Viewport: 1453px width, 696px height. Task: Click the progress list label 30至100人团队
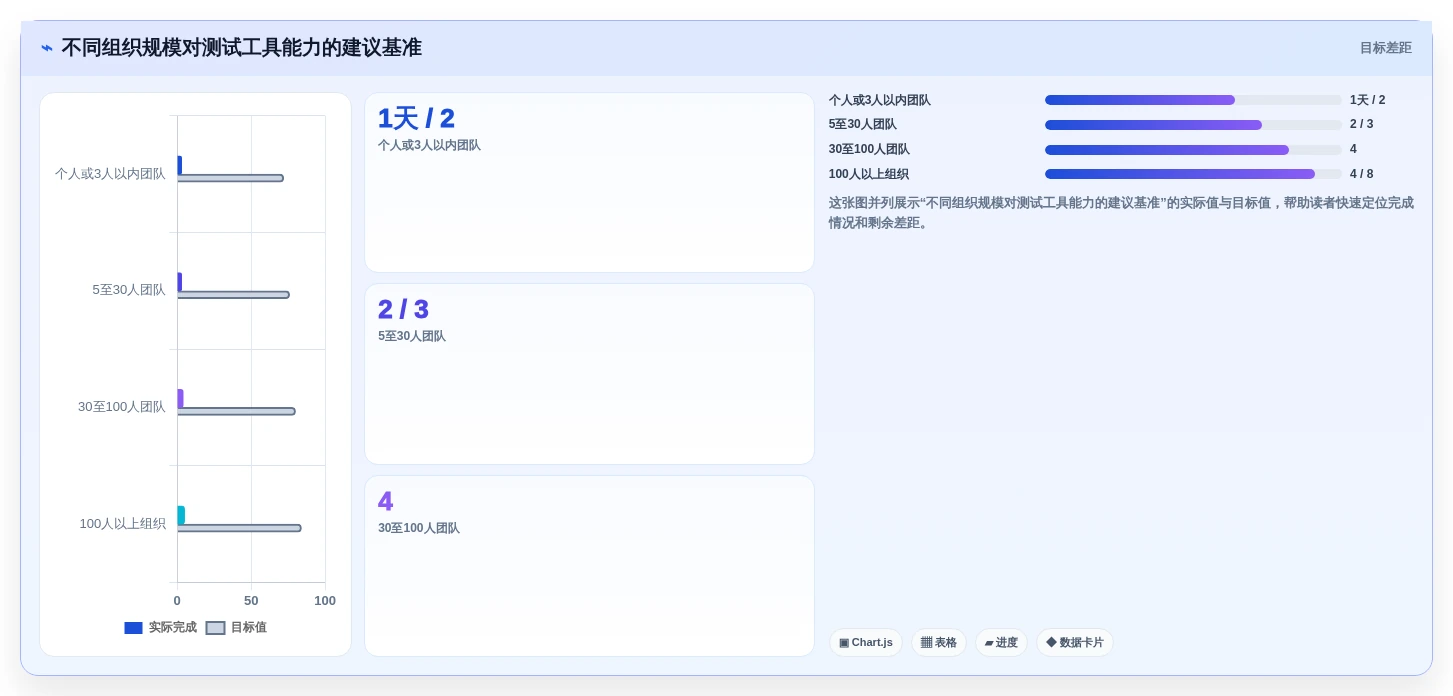(x=869, y=150)
